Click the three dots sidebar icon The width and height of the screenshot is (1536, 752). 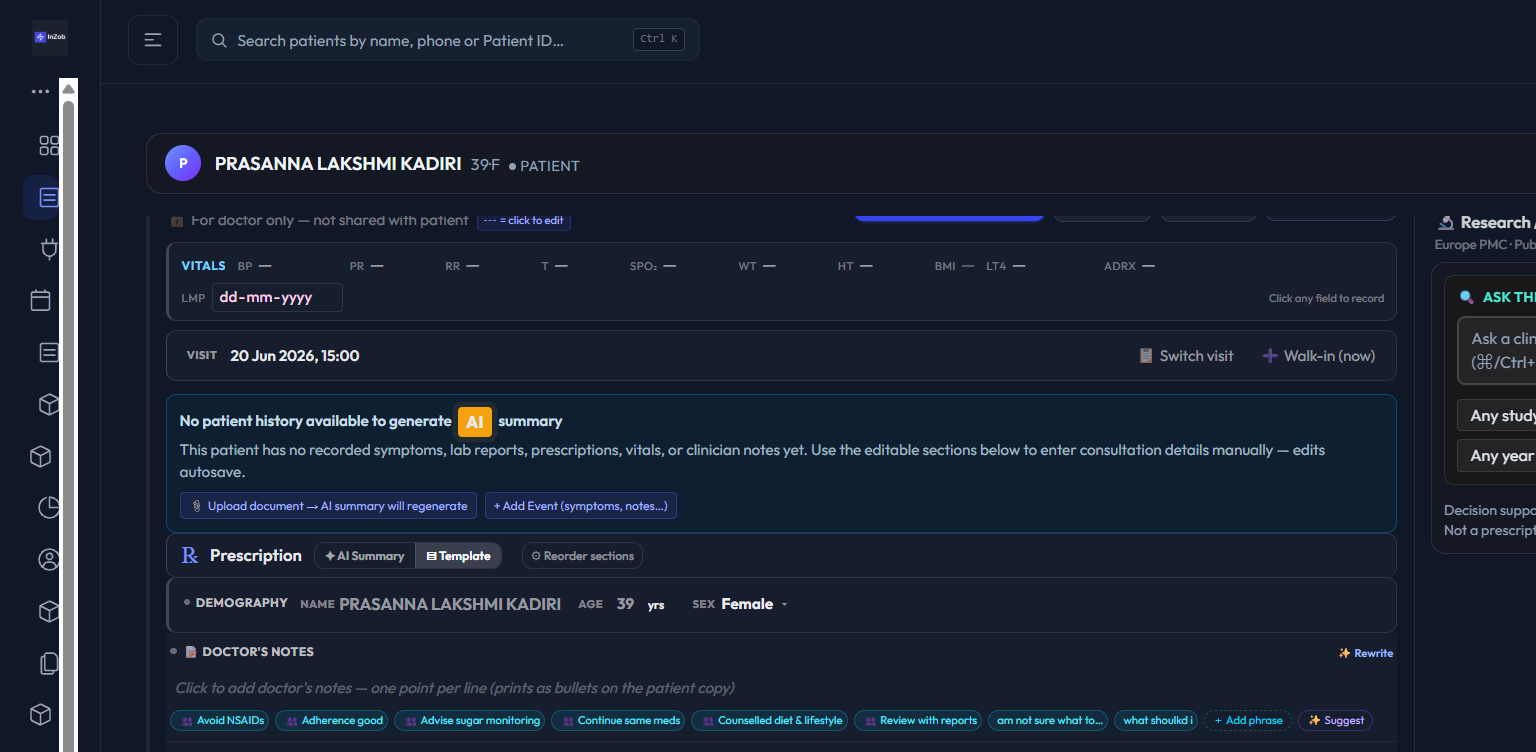coord(40,91)
